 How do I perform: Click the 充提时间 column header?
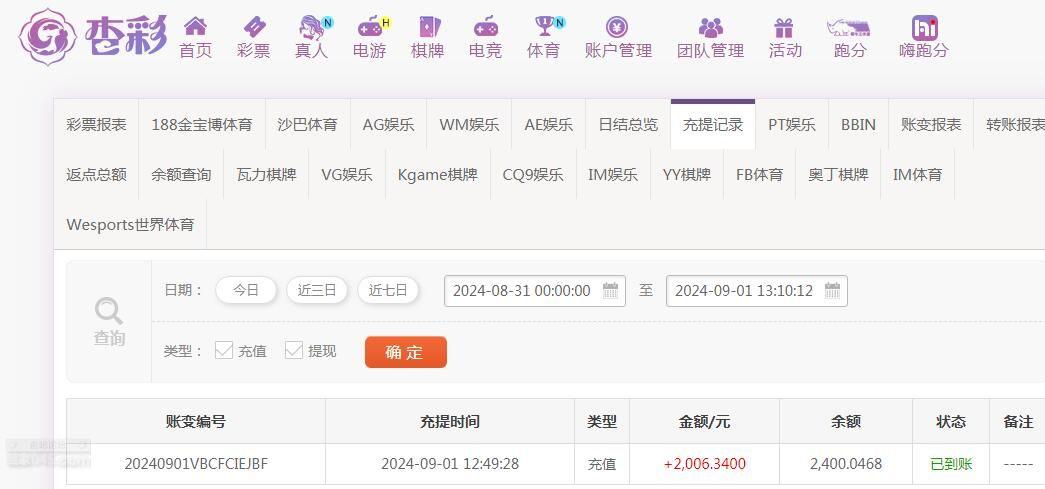(450, 422)
